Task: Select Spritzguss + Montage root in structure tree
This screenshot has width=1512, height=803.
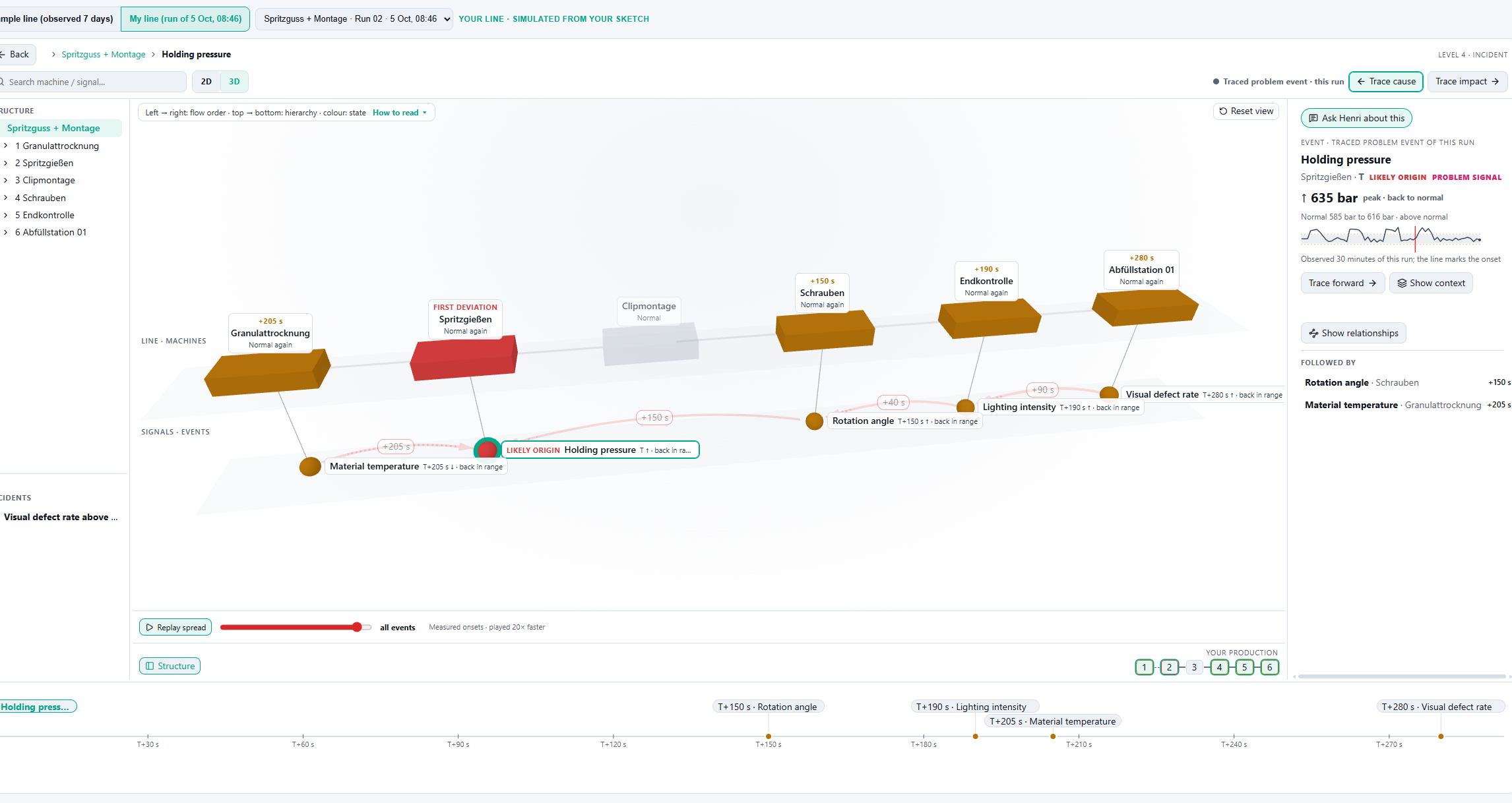Action: click(61, 129)
